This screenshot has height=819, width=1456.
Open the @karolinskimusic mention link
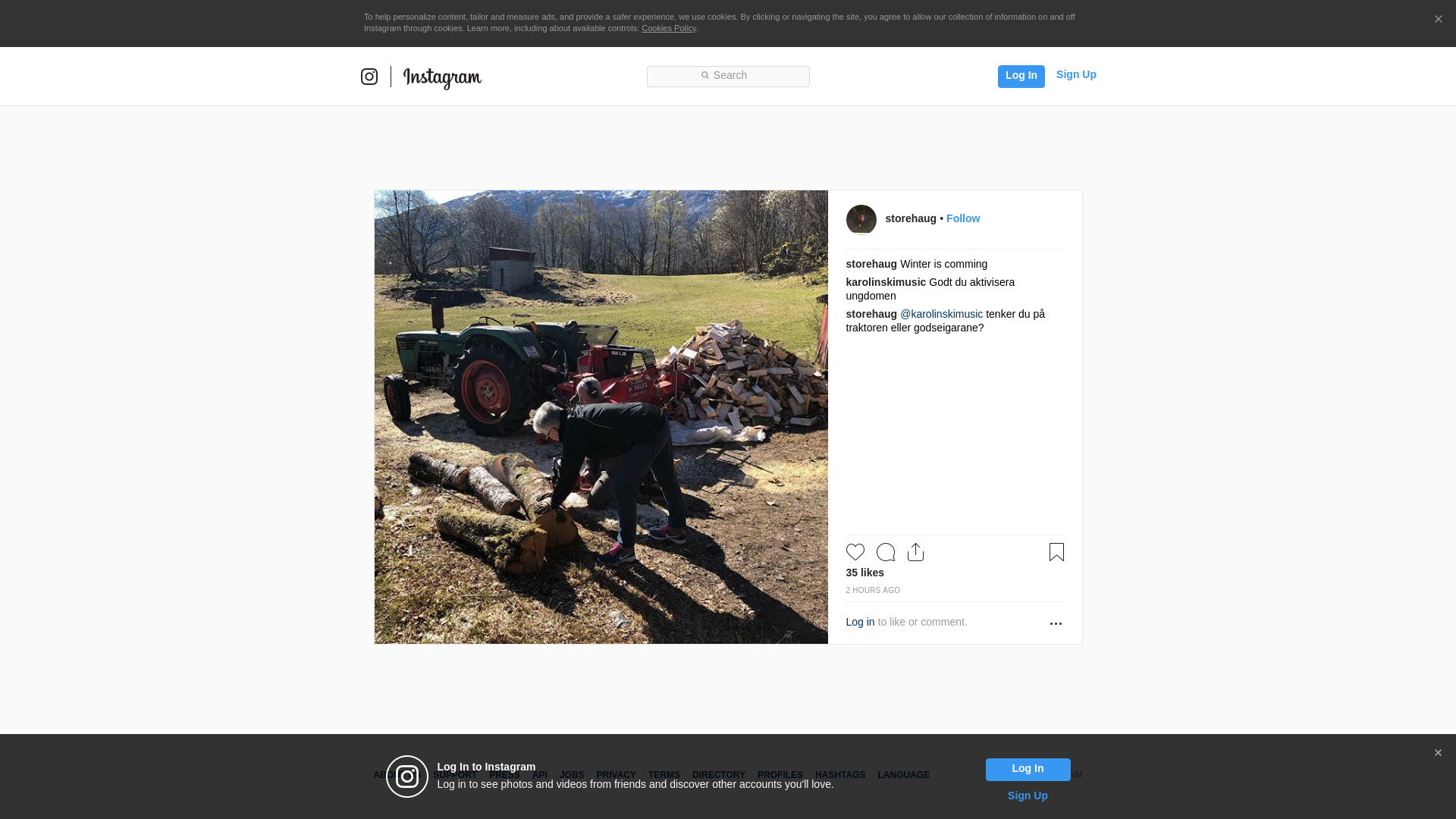(941, 314)
